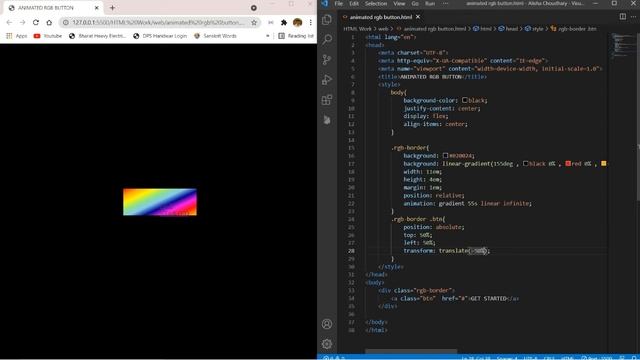Open color picker for #020024 swatch
The height and width of the screenshot is (360, 640).
coord(445,156)
